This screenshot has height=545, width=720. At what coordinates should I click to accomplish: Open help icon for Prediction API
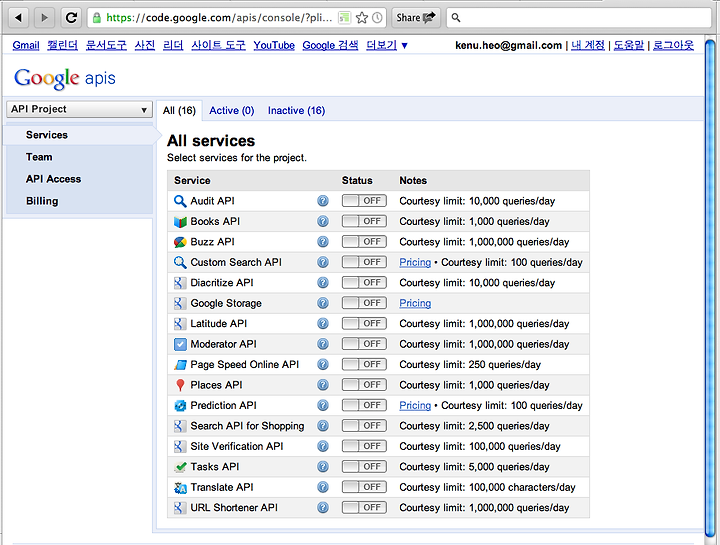[323, 405]
